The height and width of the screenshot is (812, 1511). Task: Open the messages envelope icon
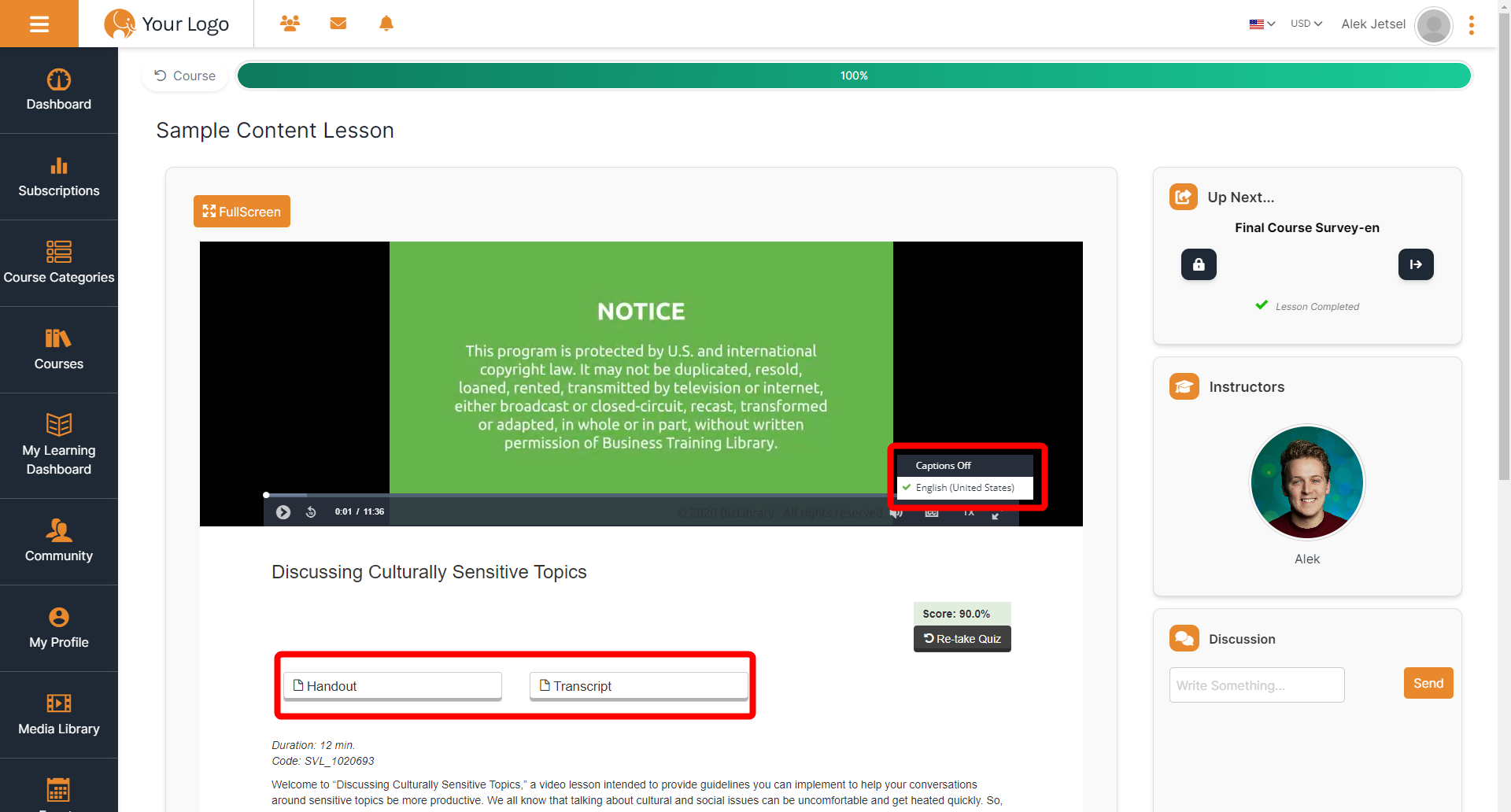tap(338, 24)
